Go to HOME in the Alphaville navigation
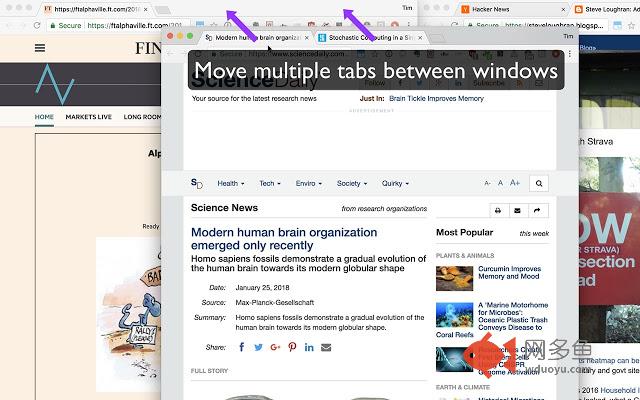Screen dimensions: 640x400 tap(44, 117)
